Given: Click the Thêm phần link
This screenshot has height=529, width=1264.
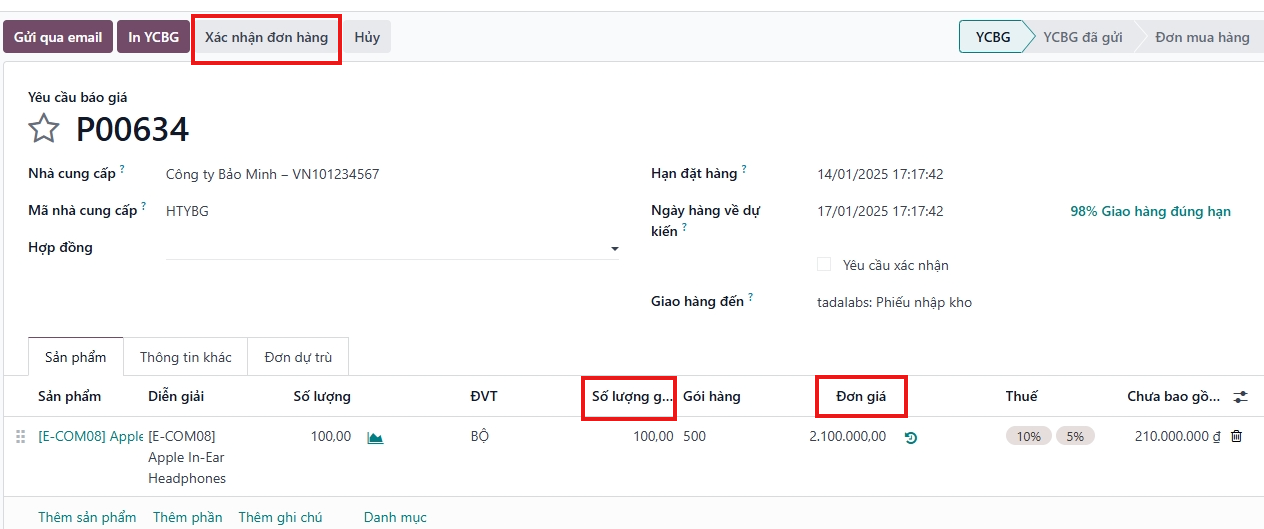Looking at the screenshot, I should 187,517.
